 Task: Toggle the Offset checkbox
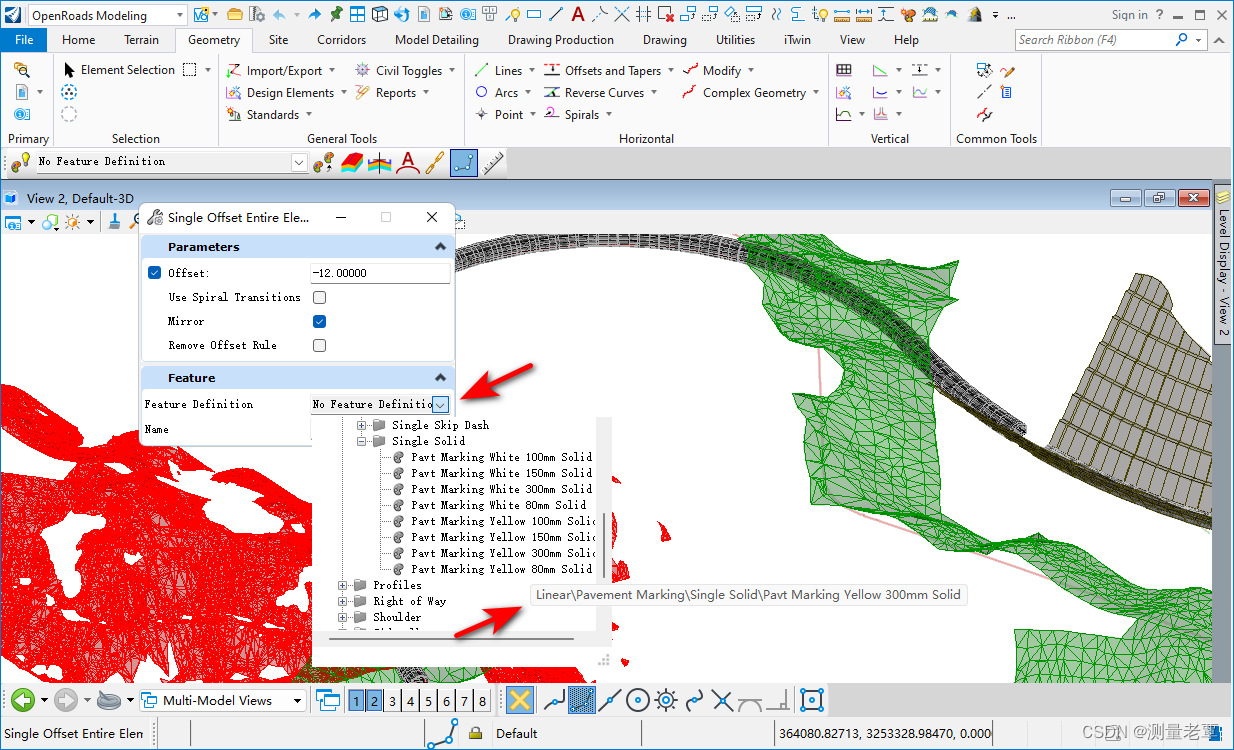click(154, 273)
